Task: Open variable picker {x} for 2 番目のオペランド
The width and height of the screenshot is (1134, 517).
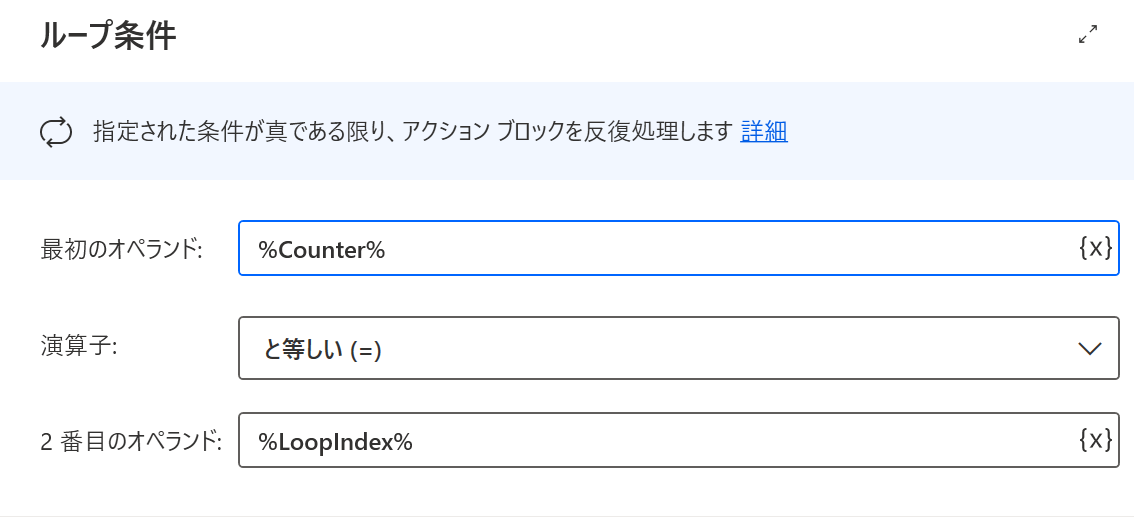Action: [x=1095, y=439]
